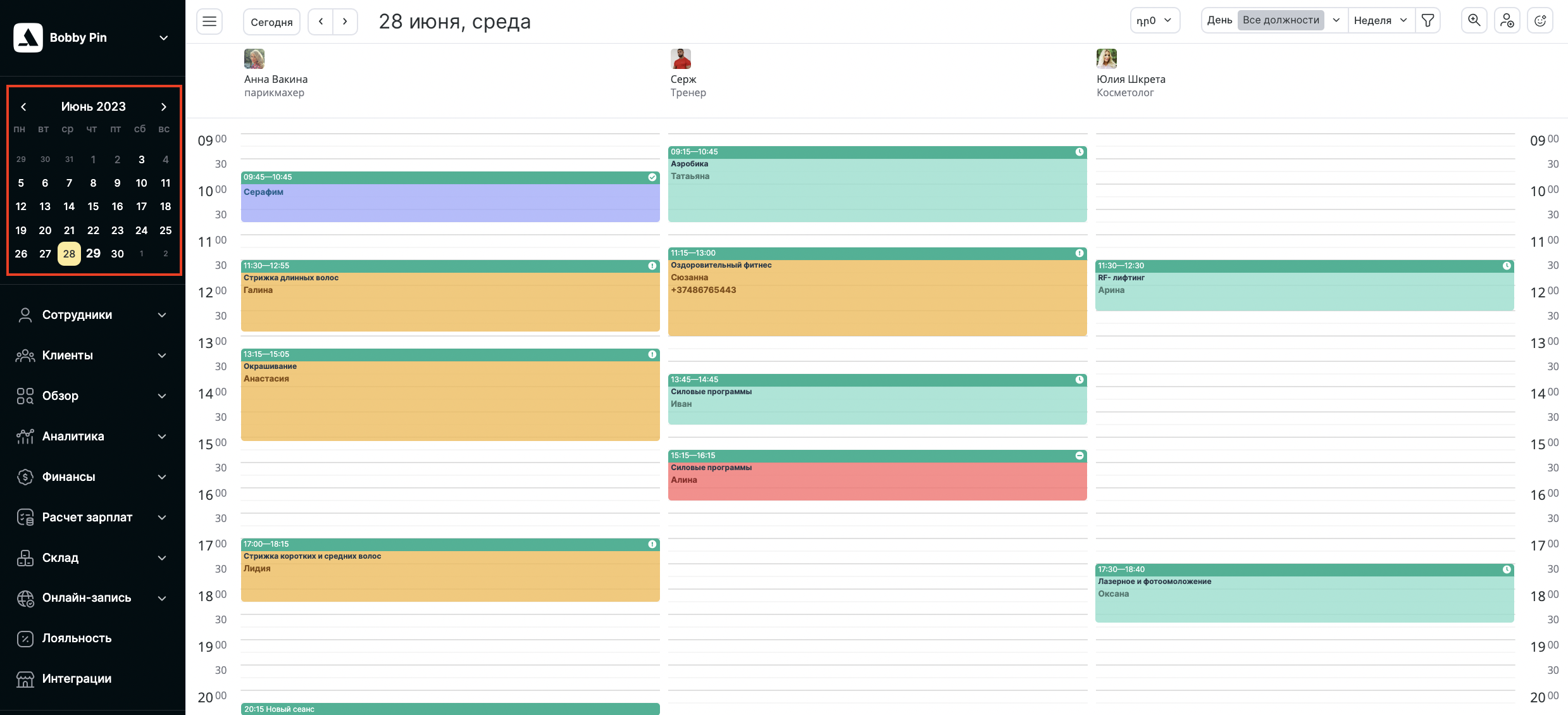Click cancelled status icon on Алина appointment
This screenshot has width=1568, height=715.
click(x=1080, y=456)
